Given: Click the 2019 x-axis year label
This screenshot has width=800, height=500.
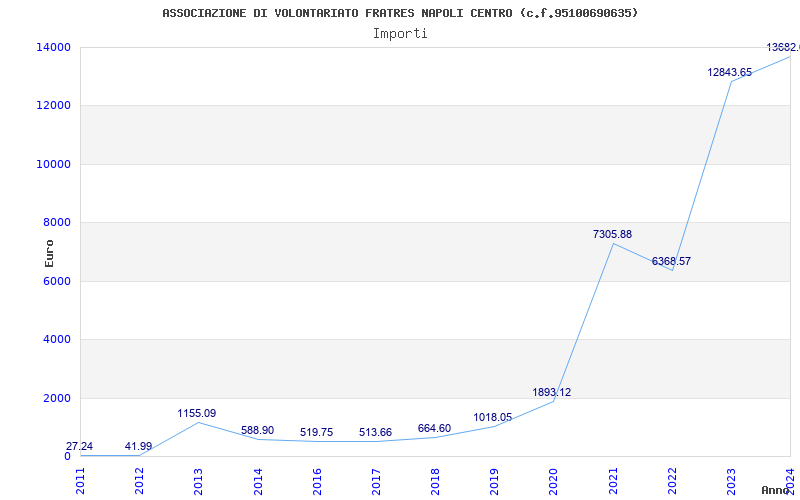Looking at the screenshot, I should (494, 481).
